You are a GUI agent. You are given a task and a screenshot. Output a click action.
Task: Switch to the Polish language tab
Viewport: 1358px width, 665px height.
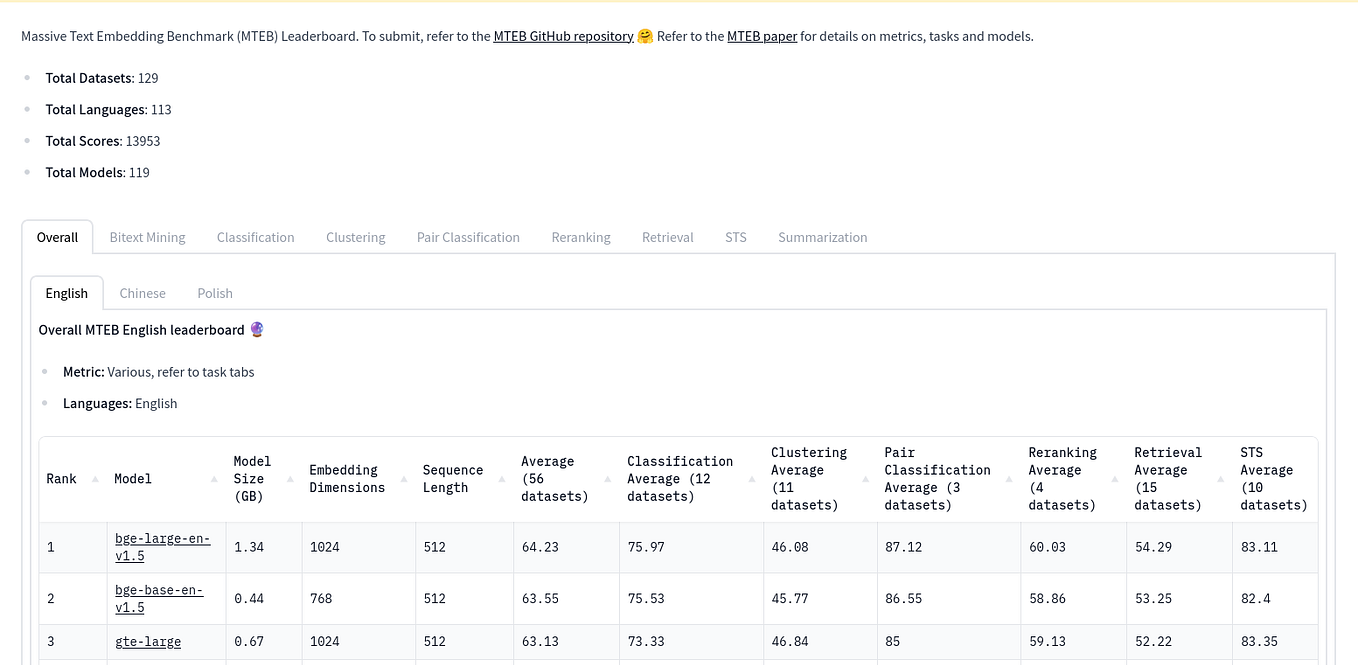(214, 293)
